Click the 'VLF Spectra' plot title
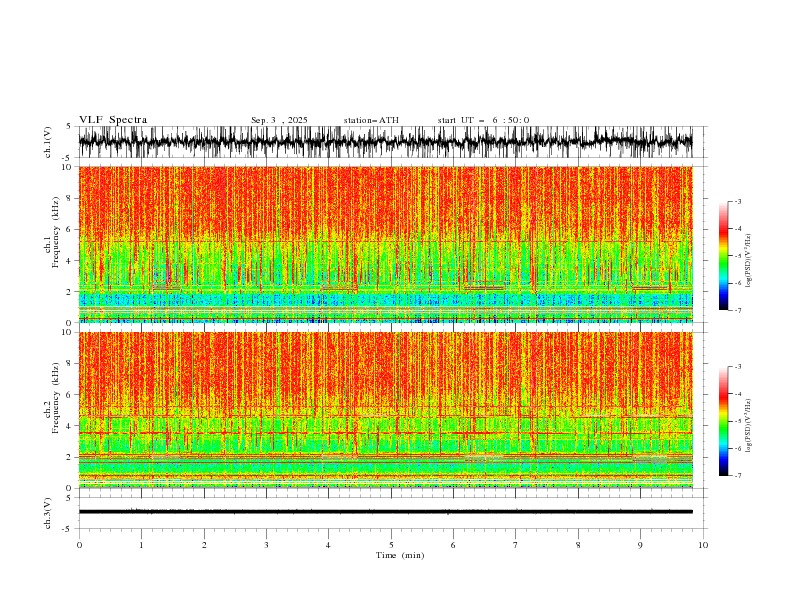Screen dimensions: 792x612 pyautogui.click(x=113, y=120)
